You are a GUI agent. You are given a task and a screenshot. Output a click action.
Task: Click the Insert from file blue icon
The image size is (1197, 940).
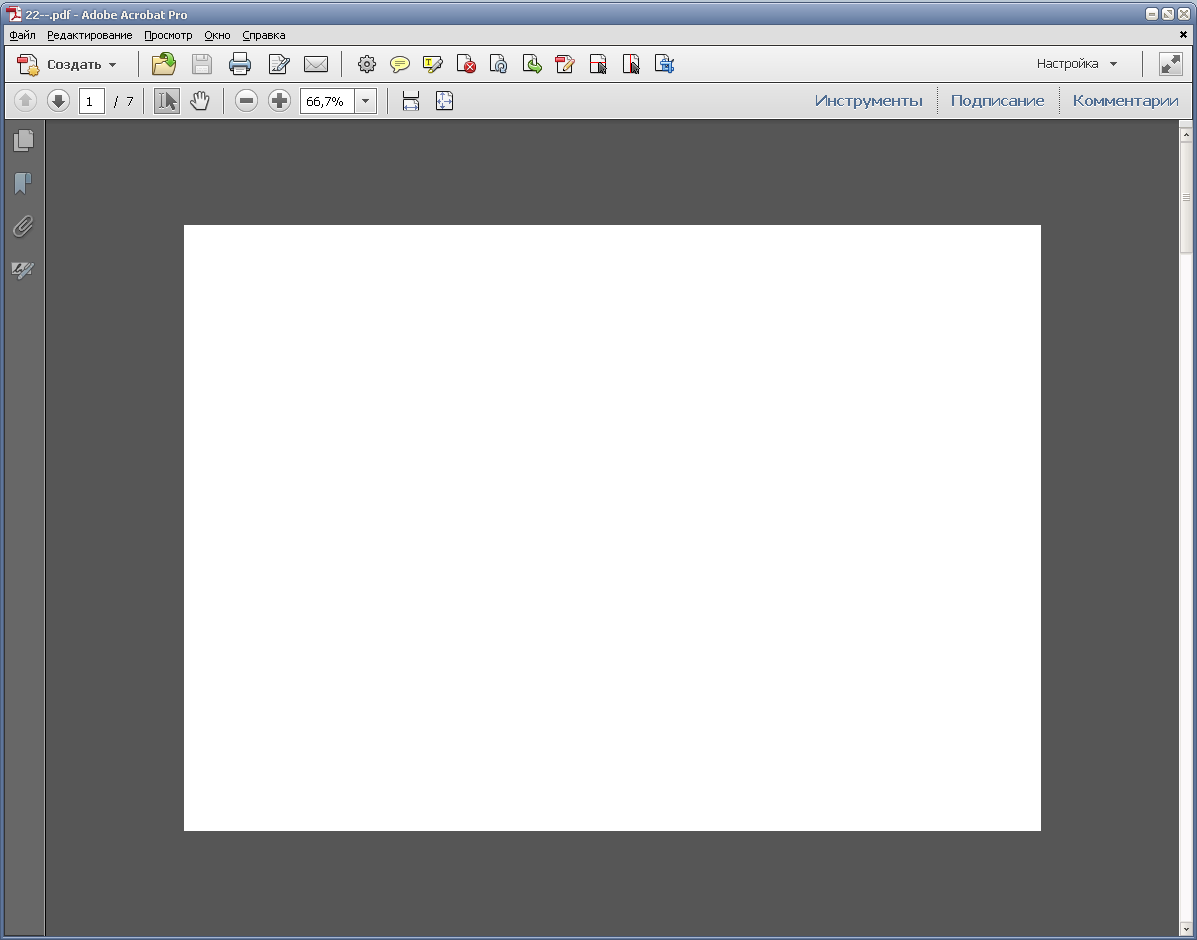(x=664, y=64)
